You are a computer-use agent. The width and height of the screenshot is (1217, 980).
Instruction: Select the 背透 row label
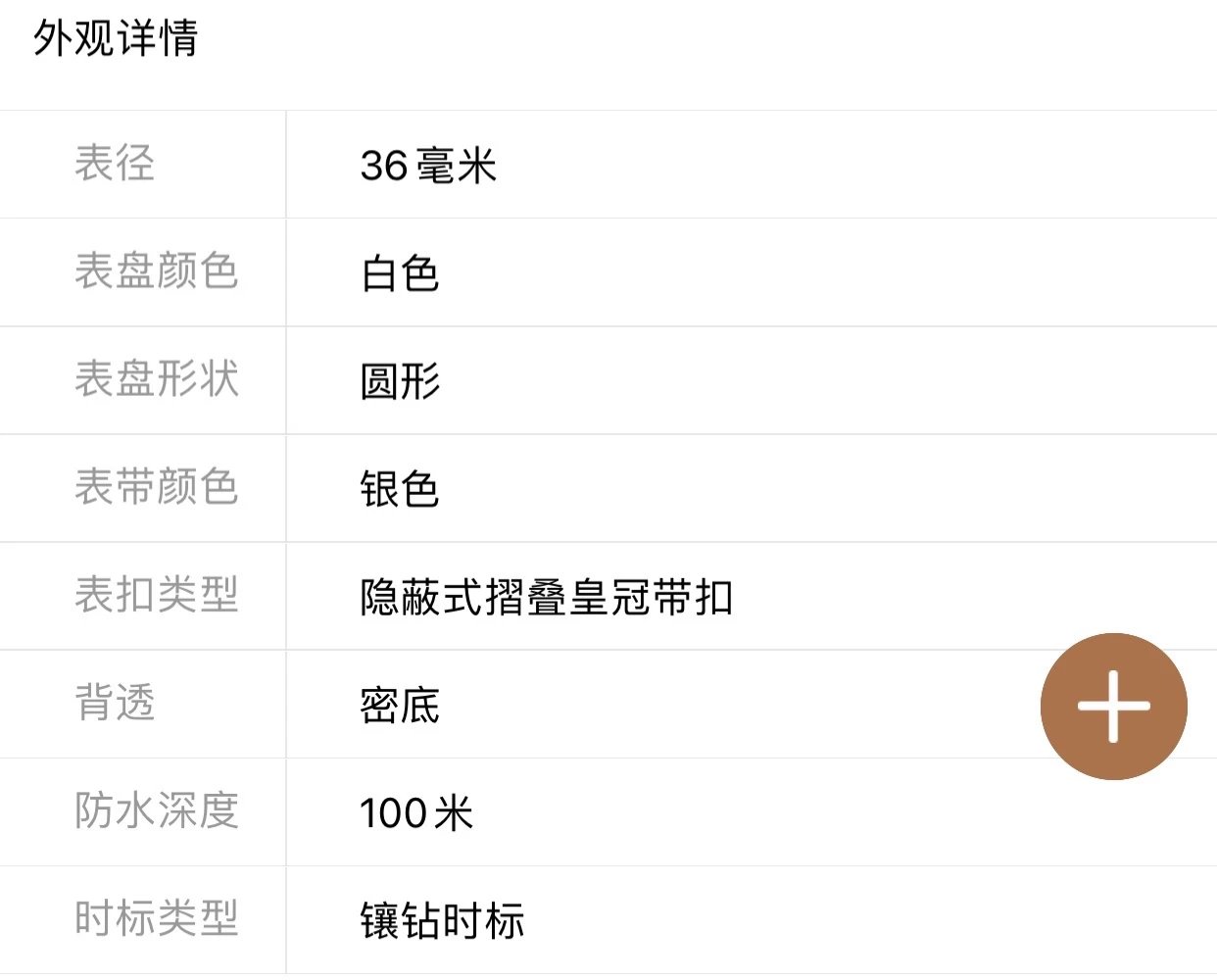[115, 703]
